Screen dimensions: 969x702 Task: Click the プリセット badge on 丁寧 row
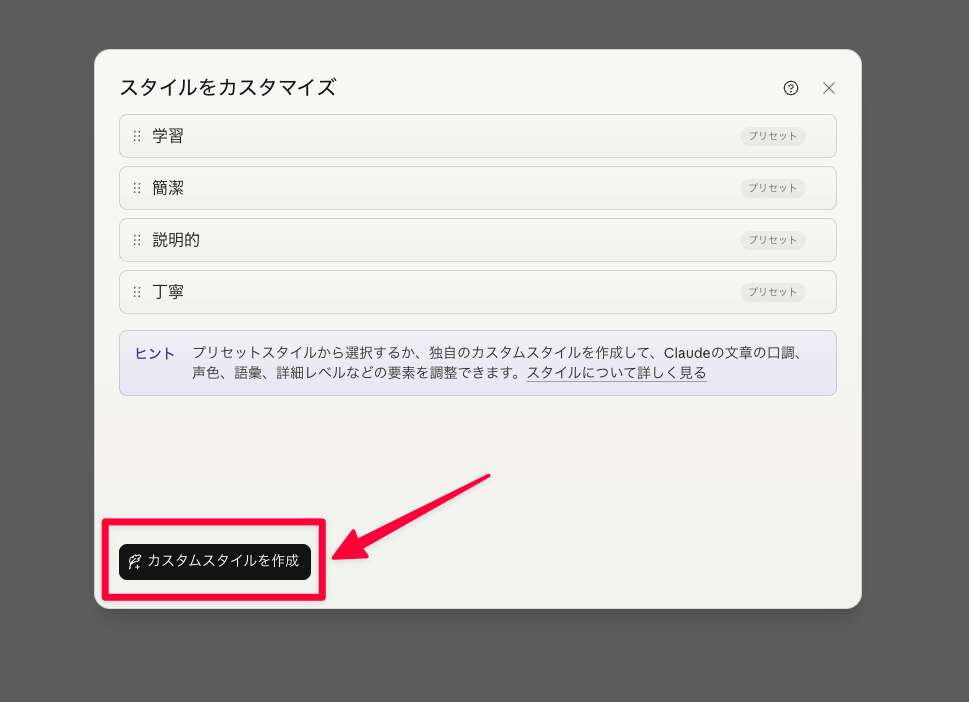(x=772, y=292)
